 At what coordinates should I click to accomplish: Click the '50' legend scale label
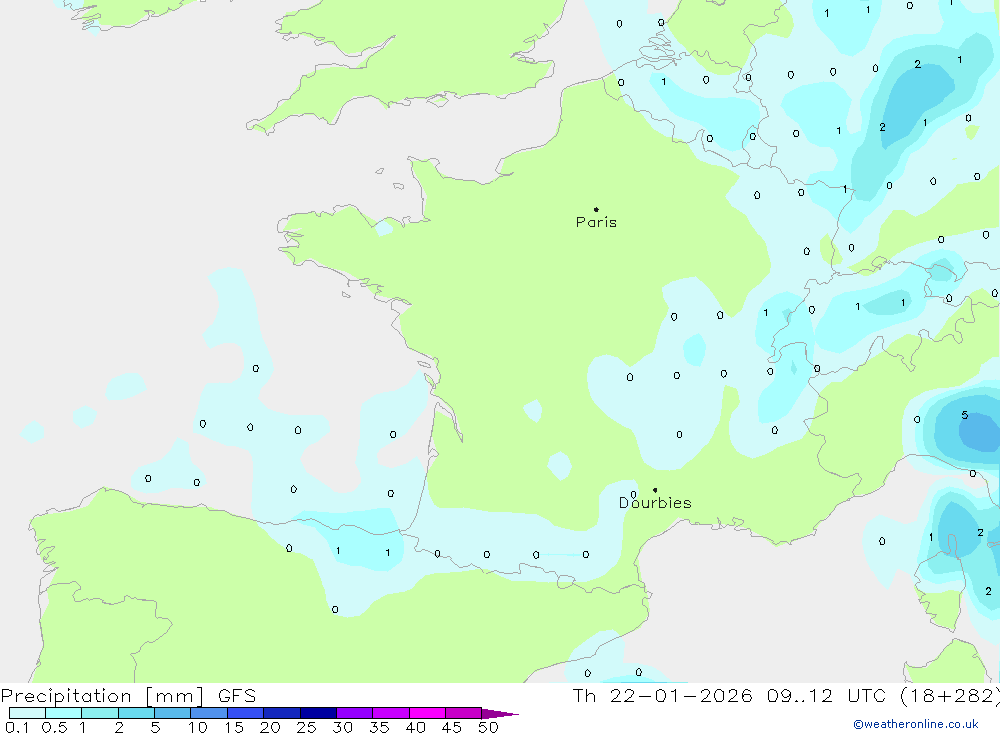click(x=488, y=727)
